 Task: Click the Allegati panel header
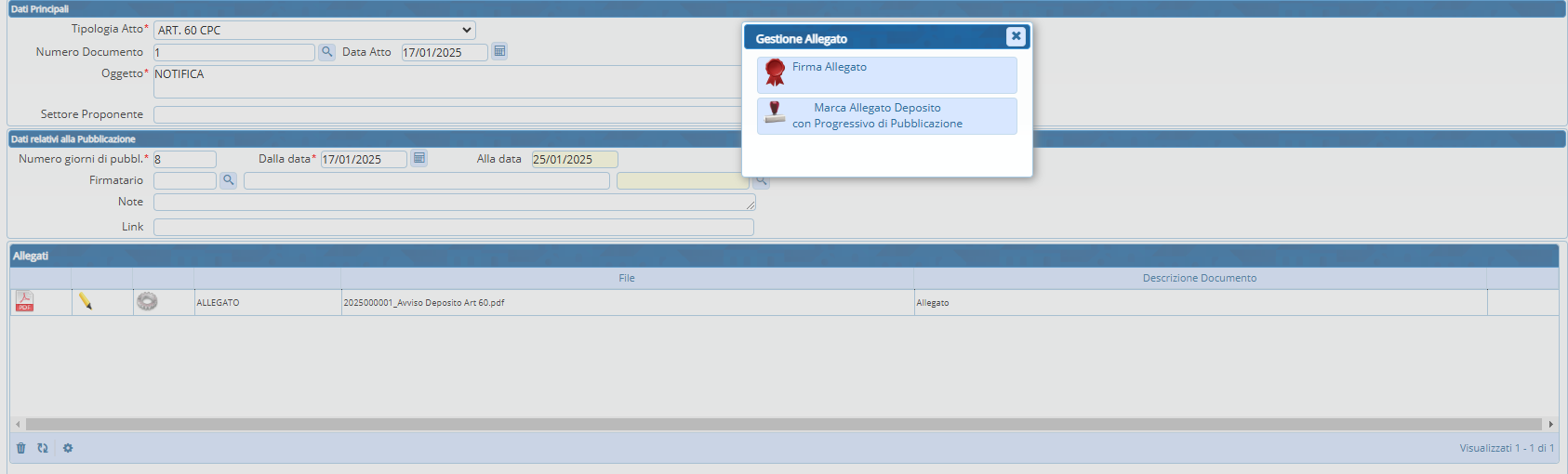[784, 256]
